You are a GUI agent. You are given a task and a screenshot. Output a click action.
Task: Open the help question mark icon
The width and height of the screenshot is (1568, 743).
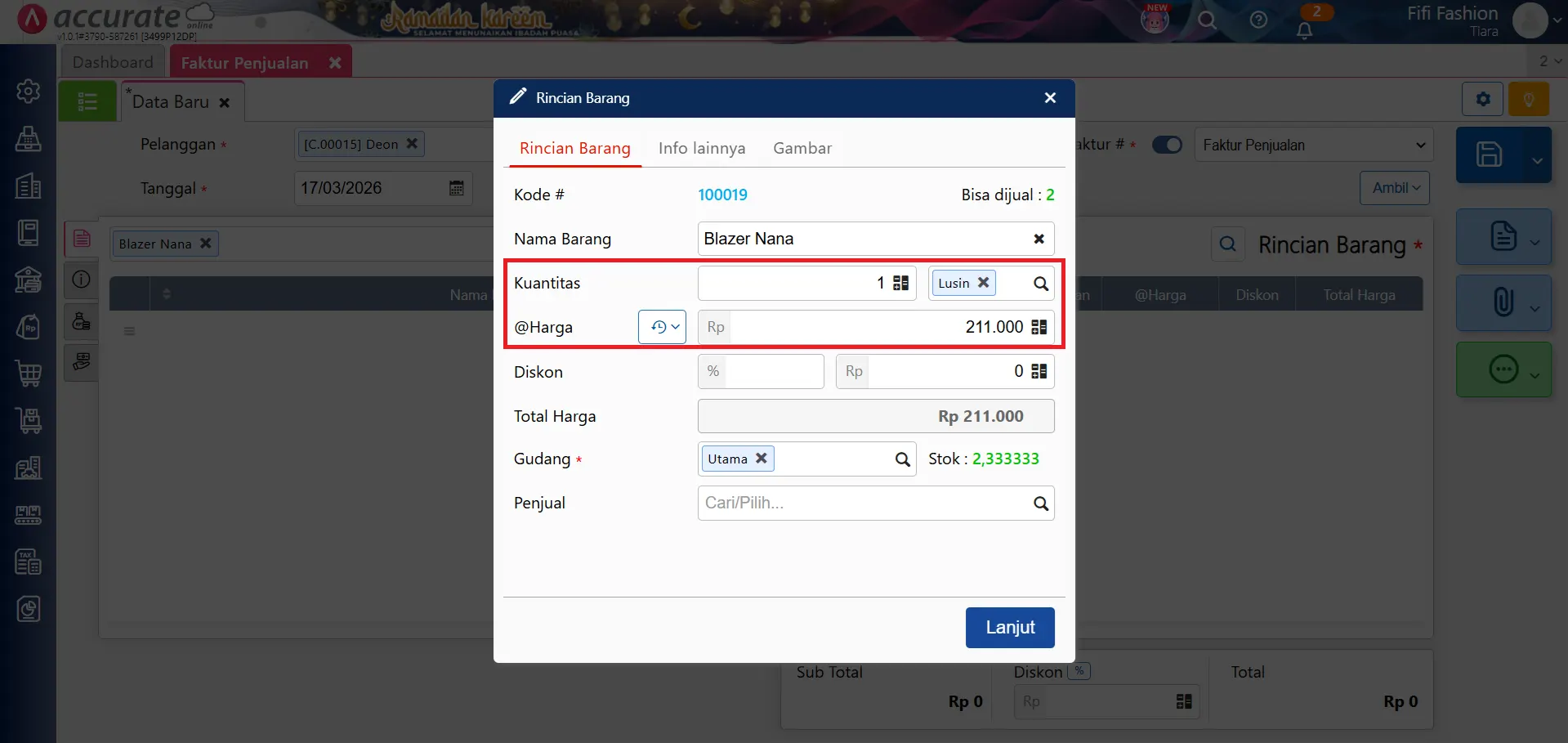click(x=1258, y=20)
